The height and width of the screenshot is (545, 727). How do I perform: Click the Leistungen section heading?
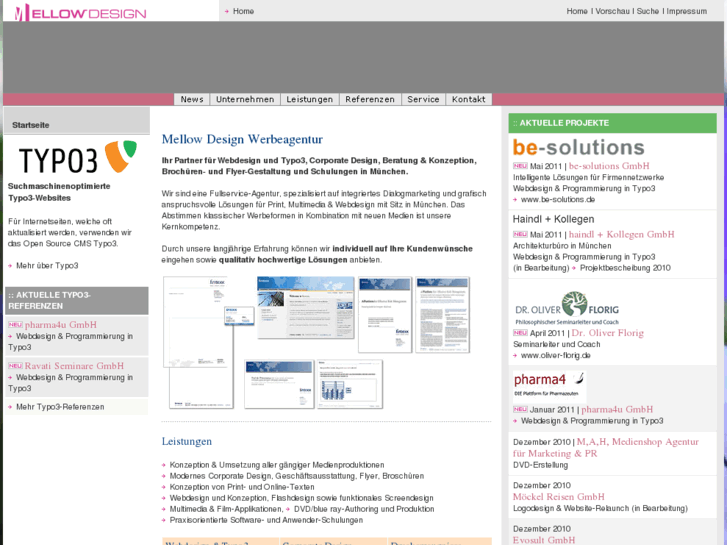coord(186,442)
